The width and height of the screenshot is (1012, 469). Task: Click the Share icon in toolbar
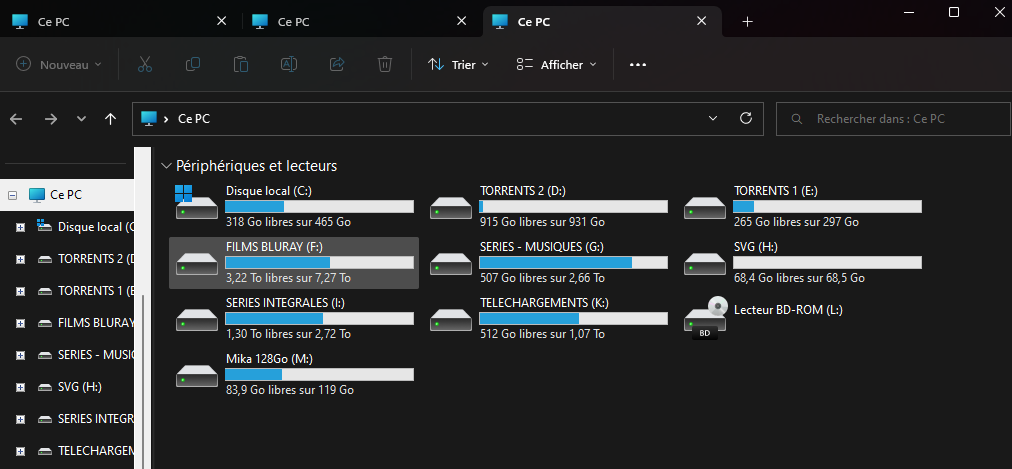coord(337,65)
